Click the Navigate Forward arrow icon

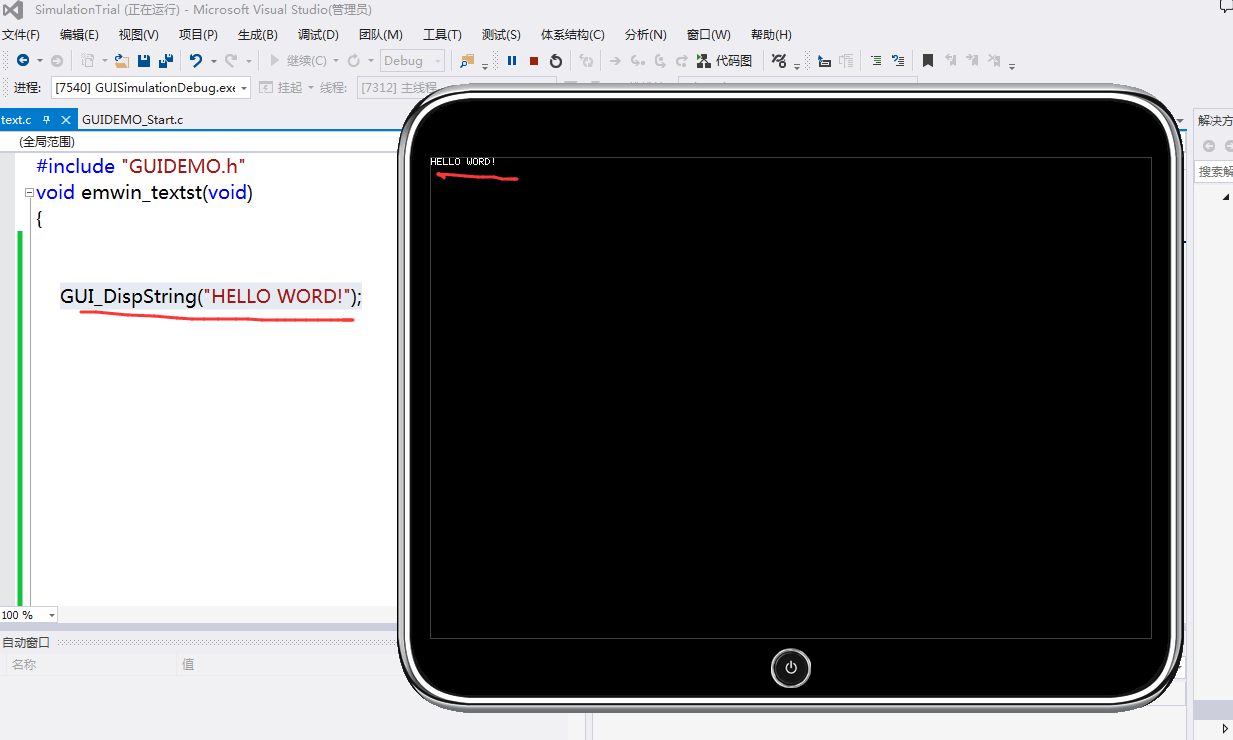click(57, 61)
